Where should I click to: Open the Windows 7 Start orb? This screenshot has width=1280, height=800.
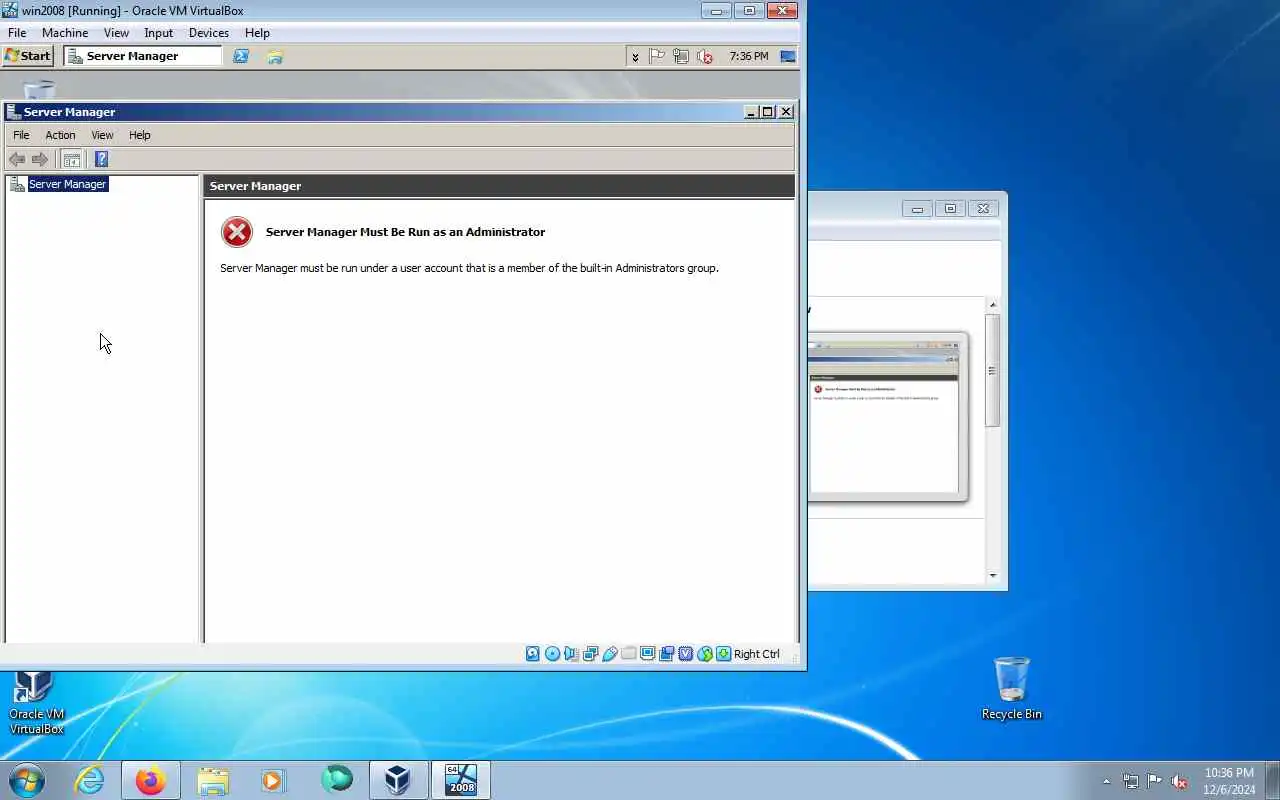(x=28, y=780)
